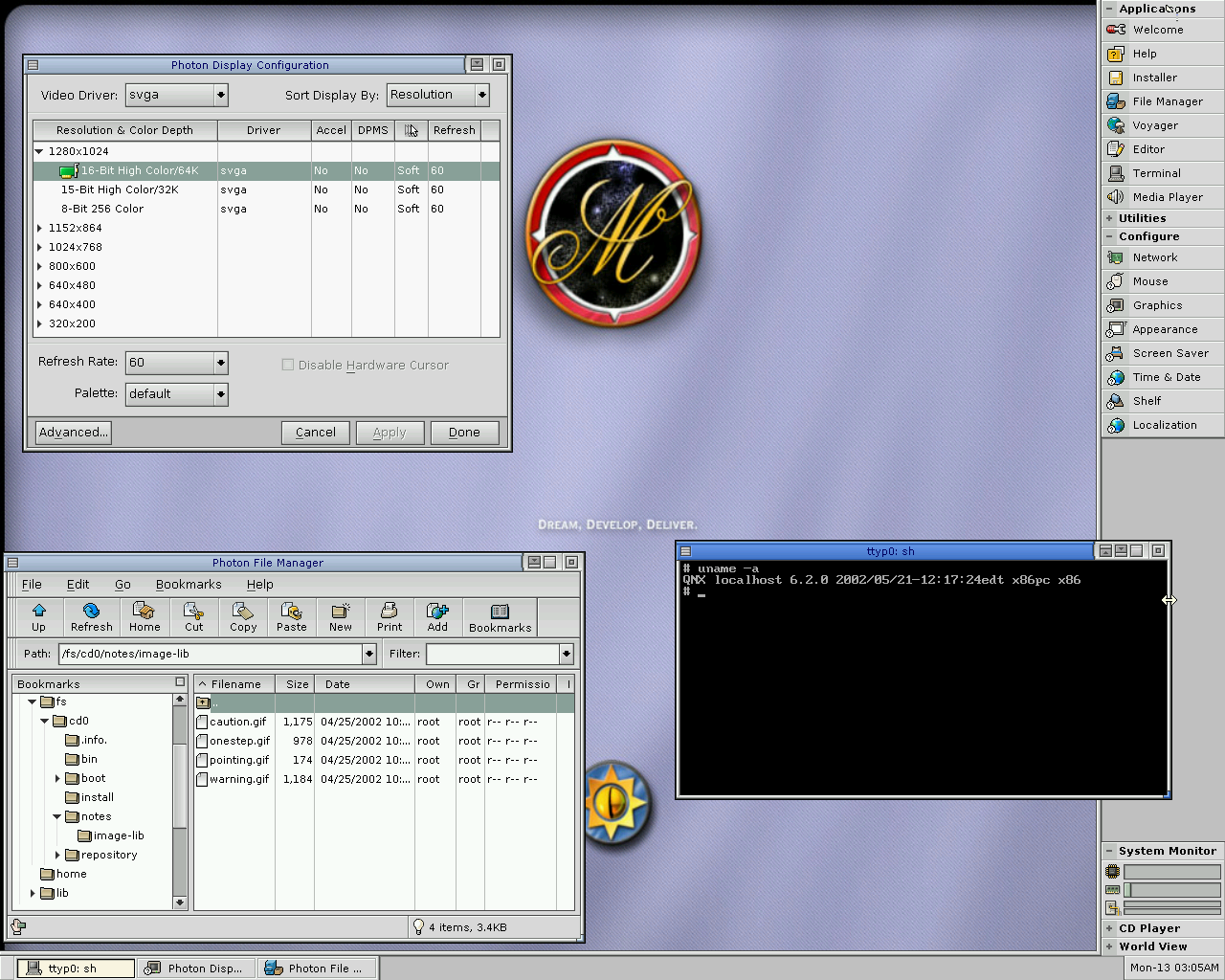Open the Edit menu in File Manager
Screen dimensions: 1225x980
[x=78, y=585]
